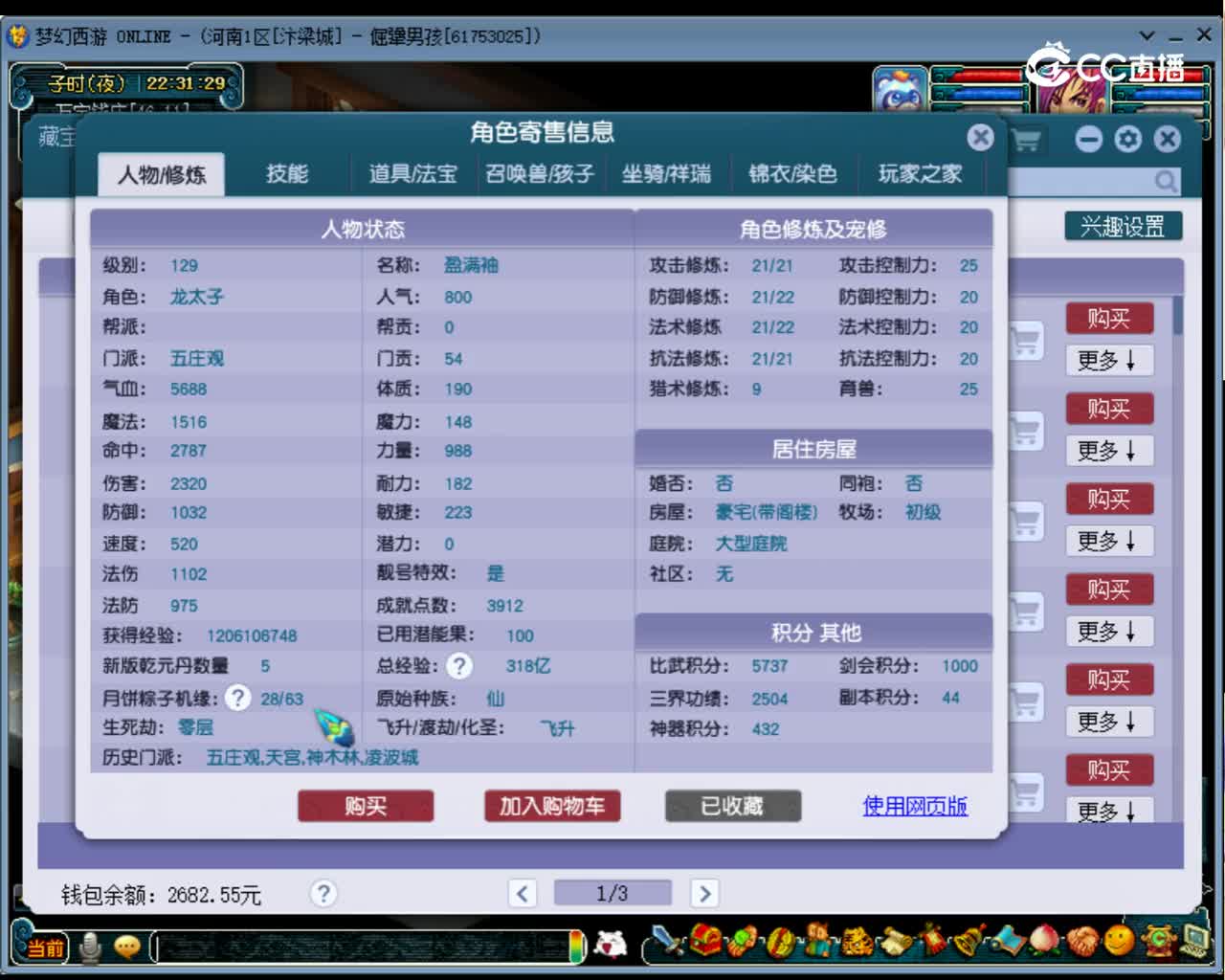Click the help icon next to 月饼粽子机缘
Image resolution: width=1225 pixels, height=980 pixels.
pyautogui.click(x=237, y=698)
